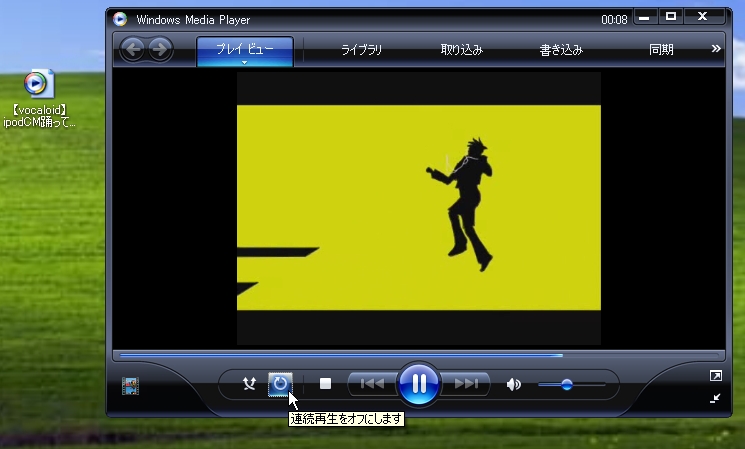Click the Windows Media Player logo icon
This screenshot has height=449, width=745.
(x=120, y=19)
